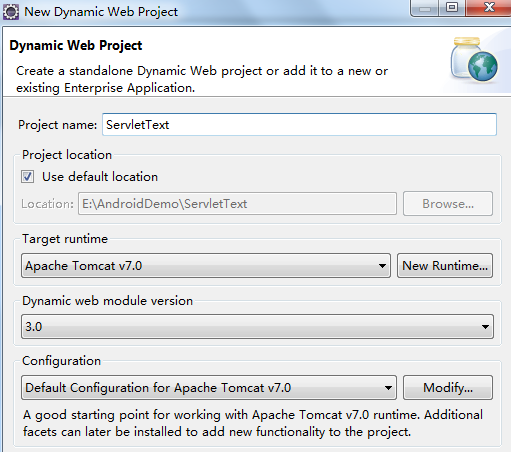Click the Modify... configuration button

coord(448,388)
